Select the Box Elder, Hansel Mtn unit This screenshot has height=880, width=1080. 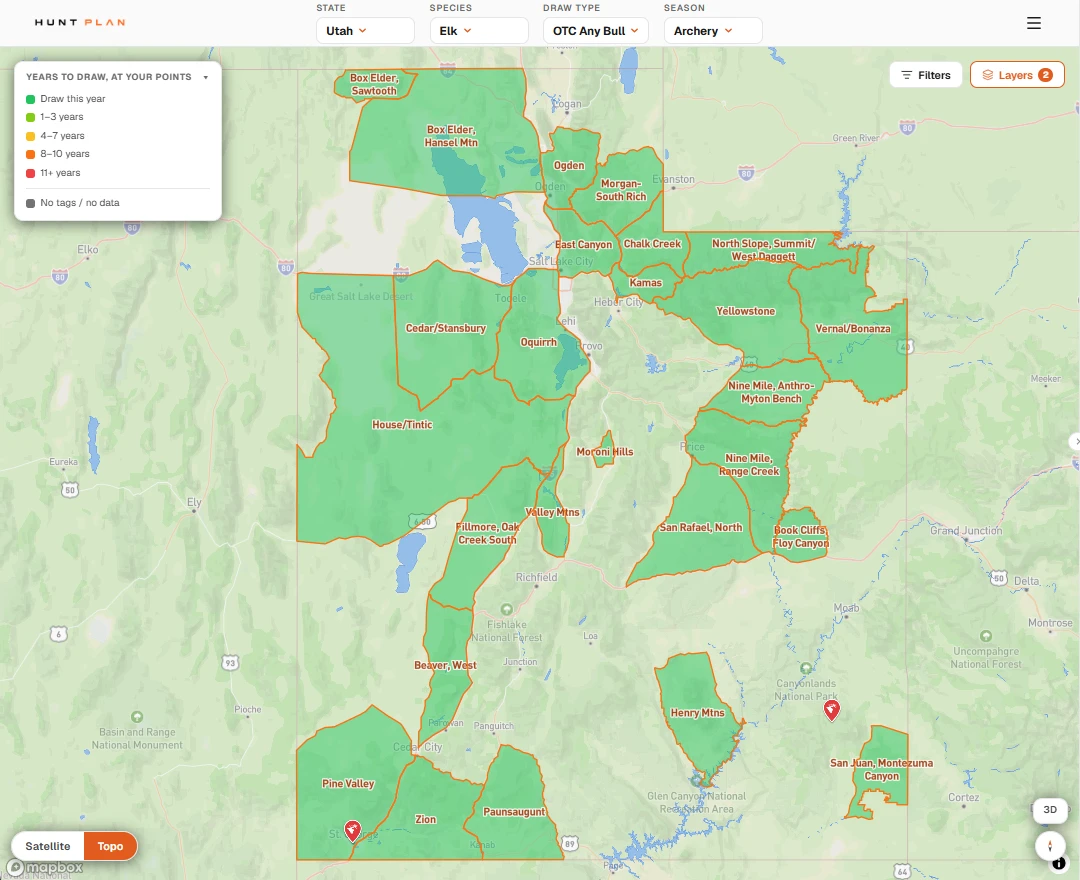coord(450,136)
